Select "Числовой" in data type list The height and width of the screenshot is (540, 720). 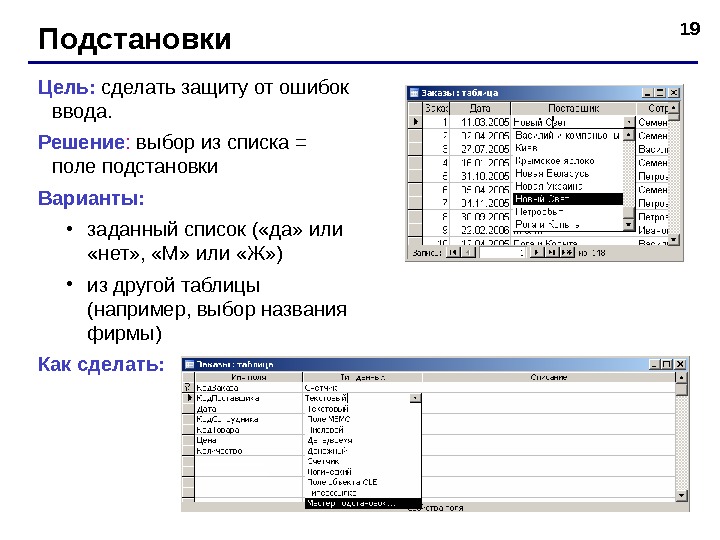point(363,430)
